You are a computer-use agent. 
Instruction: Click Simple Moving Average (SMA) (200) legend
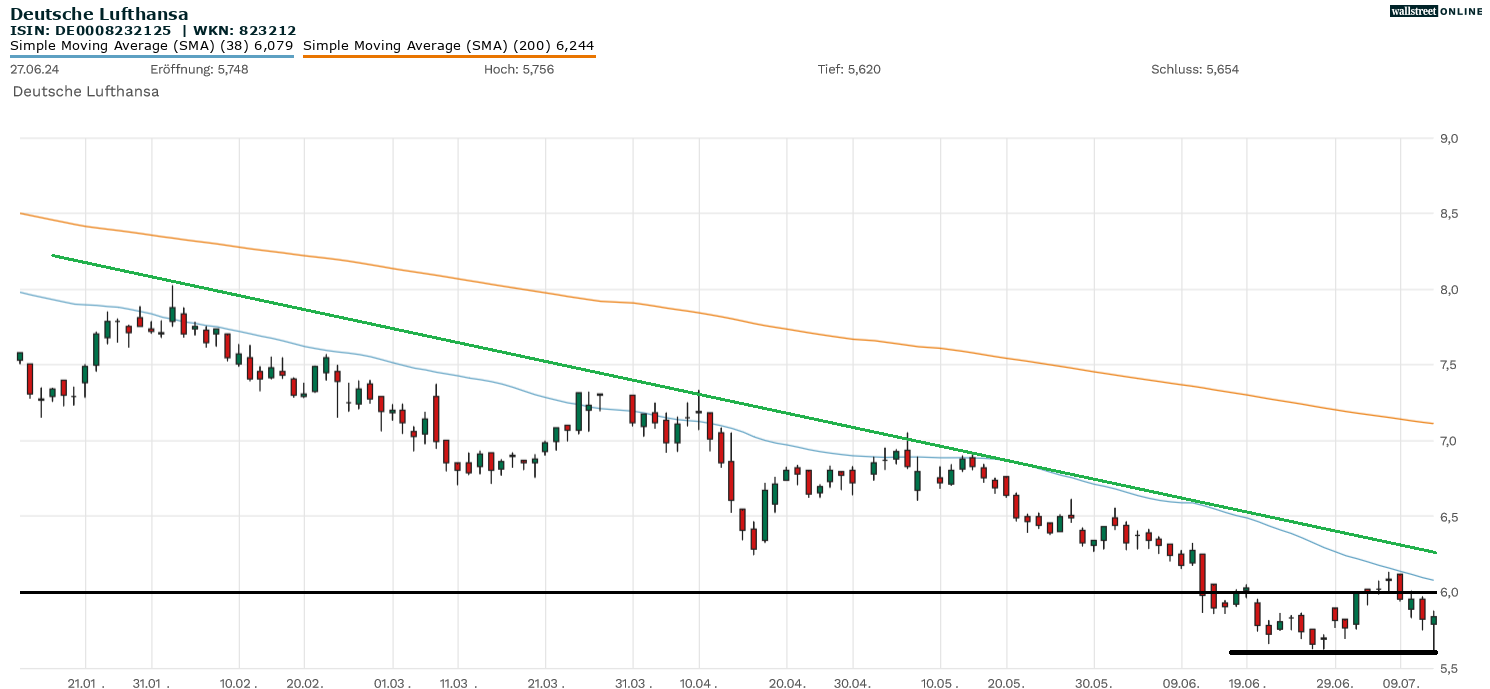click(x=449, y=46)
